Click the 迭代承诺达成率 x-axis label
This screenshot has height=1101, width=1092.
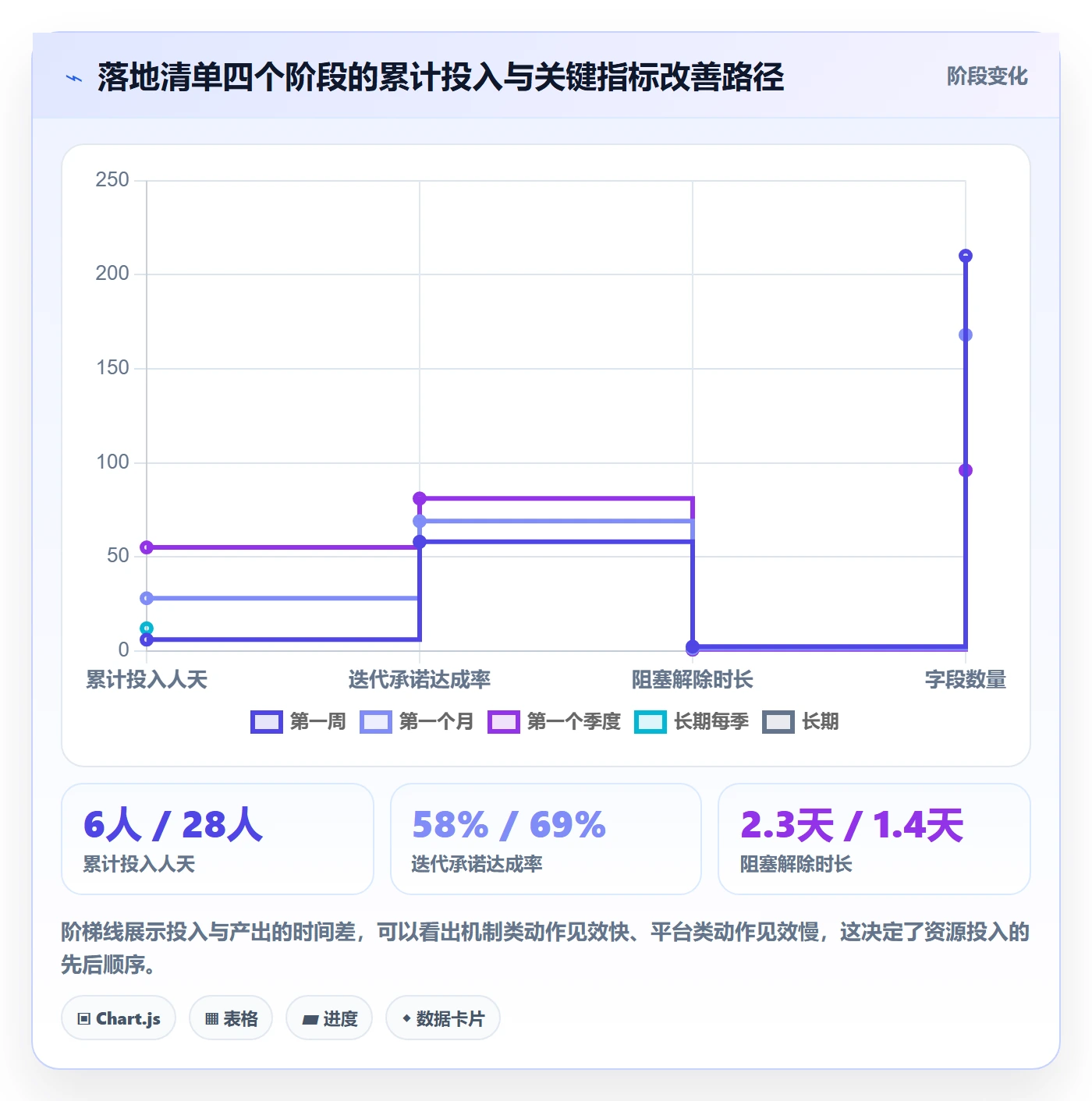click(x=420, y=680)
